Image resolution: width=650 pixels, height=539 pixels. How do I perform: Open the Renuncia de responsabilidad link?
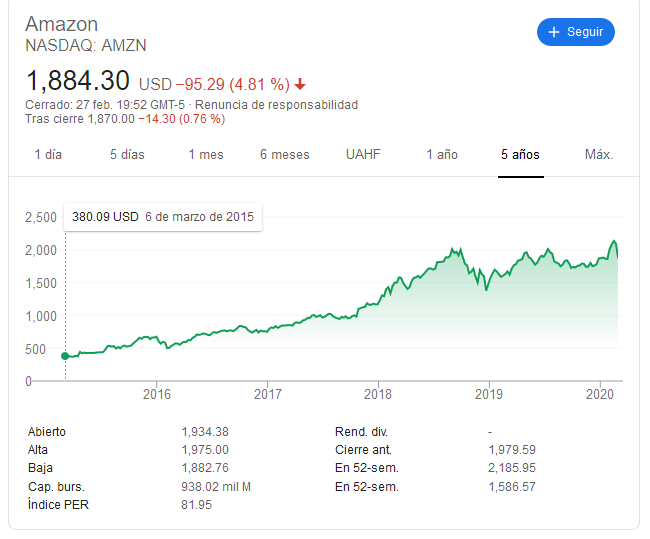[277, 105]
